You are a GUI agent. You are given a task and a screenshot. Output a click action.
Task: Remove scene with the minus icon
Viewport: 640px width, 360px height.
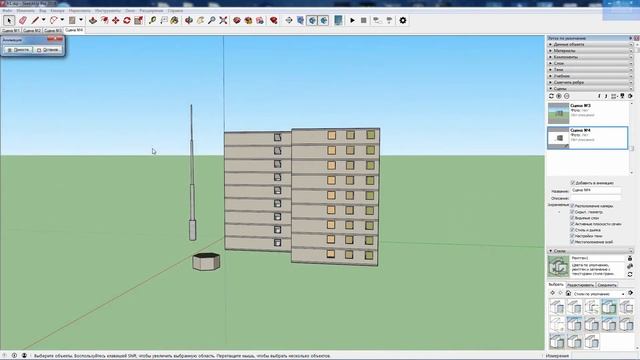coord(567,96)
